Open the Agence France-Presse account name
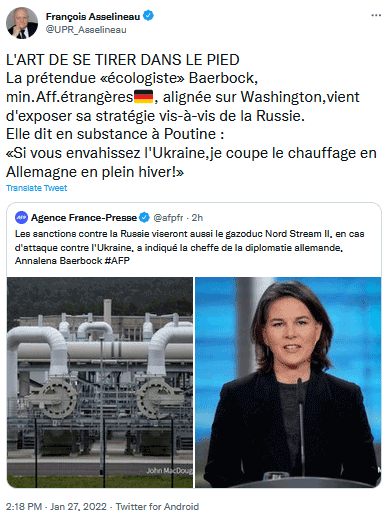This screenshot has height=522, width=389. point(84,218)
